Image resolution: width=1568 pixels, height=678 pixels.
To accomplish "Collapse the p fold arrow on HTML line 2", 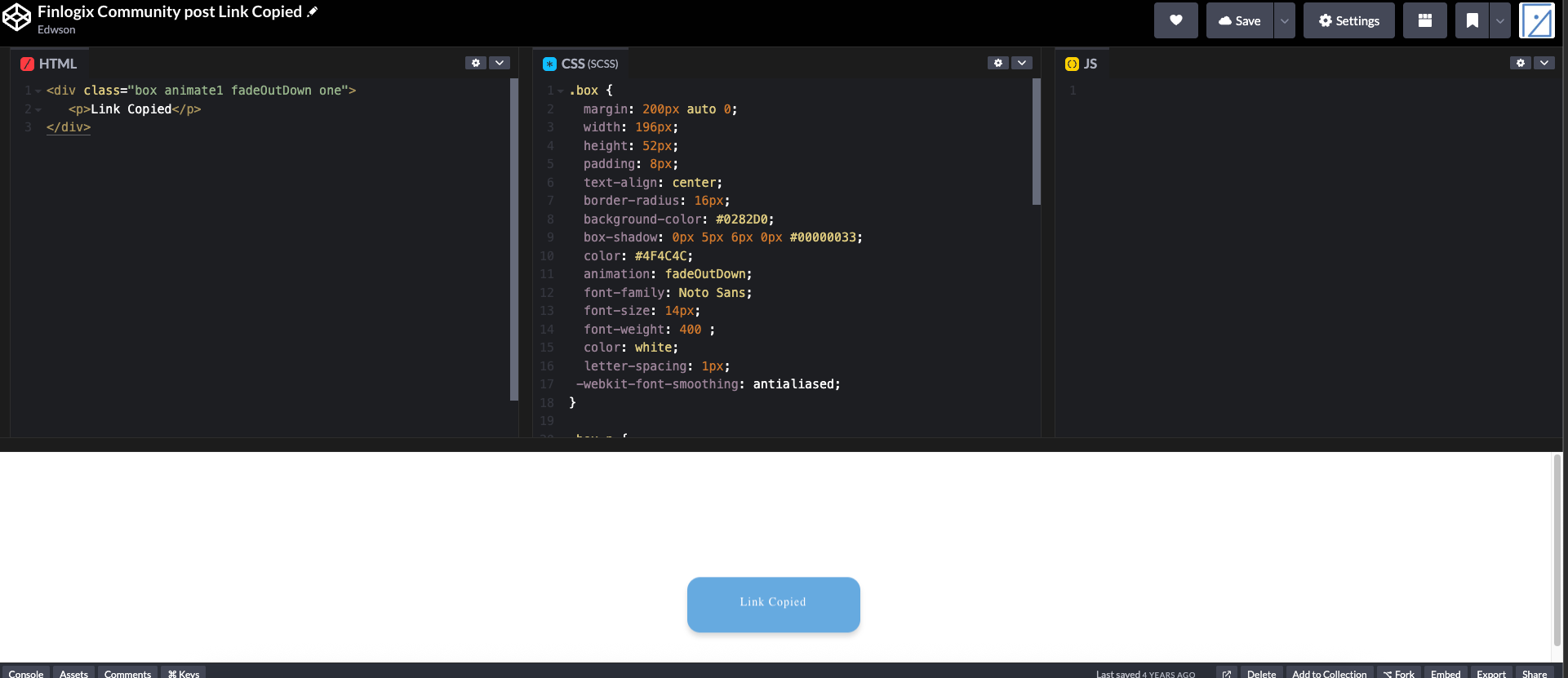I will pyautogui.click(x=38, y=109).
